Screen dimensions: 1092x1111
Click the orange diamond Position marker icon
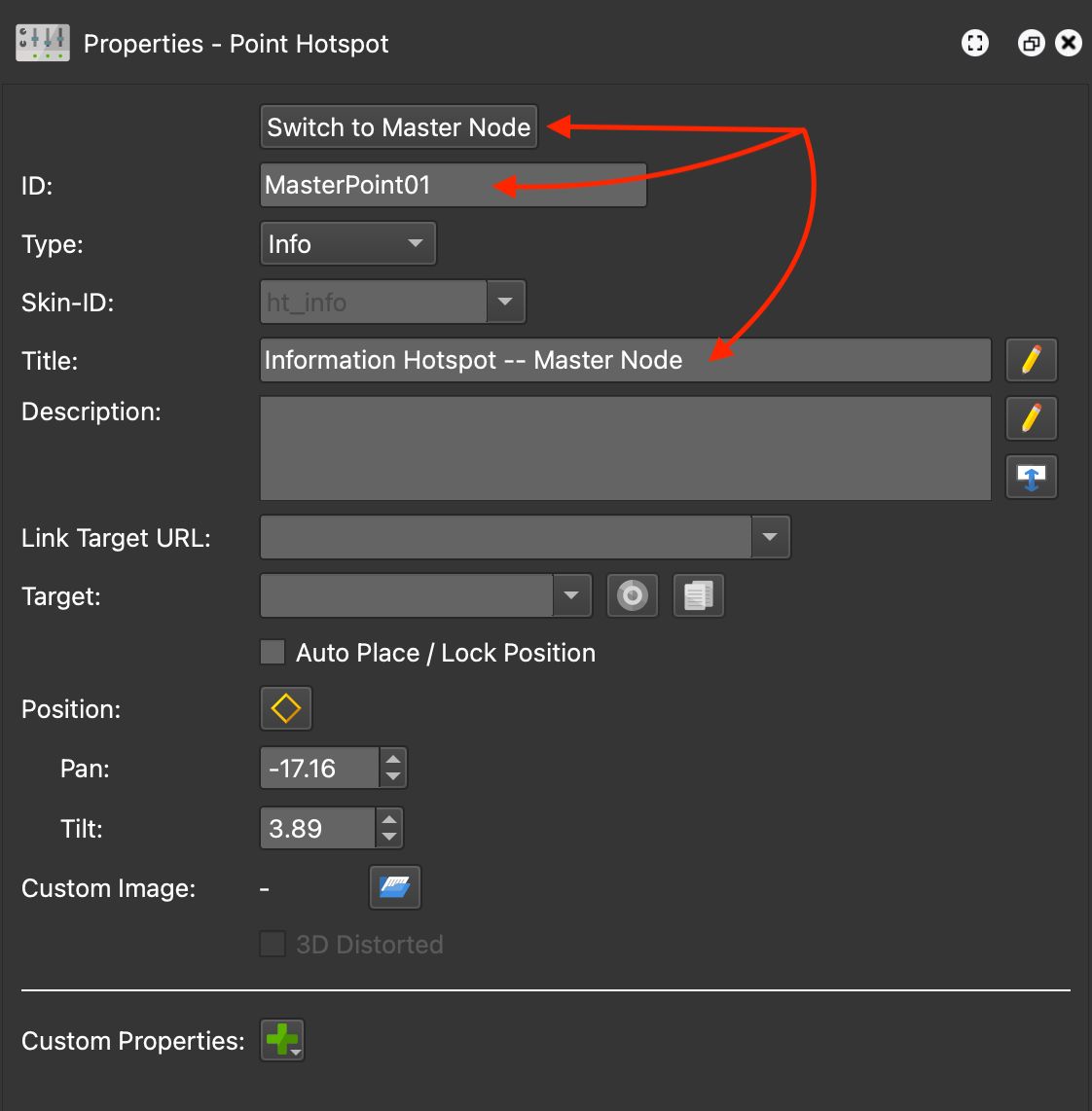(285, 708)
